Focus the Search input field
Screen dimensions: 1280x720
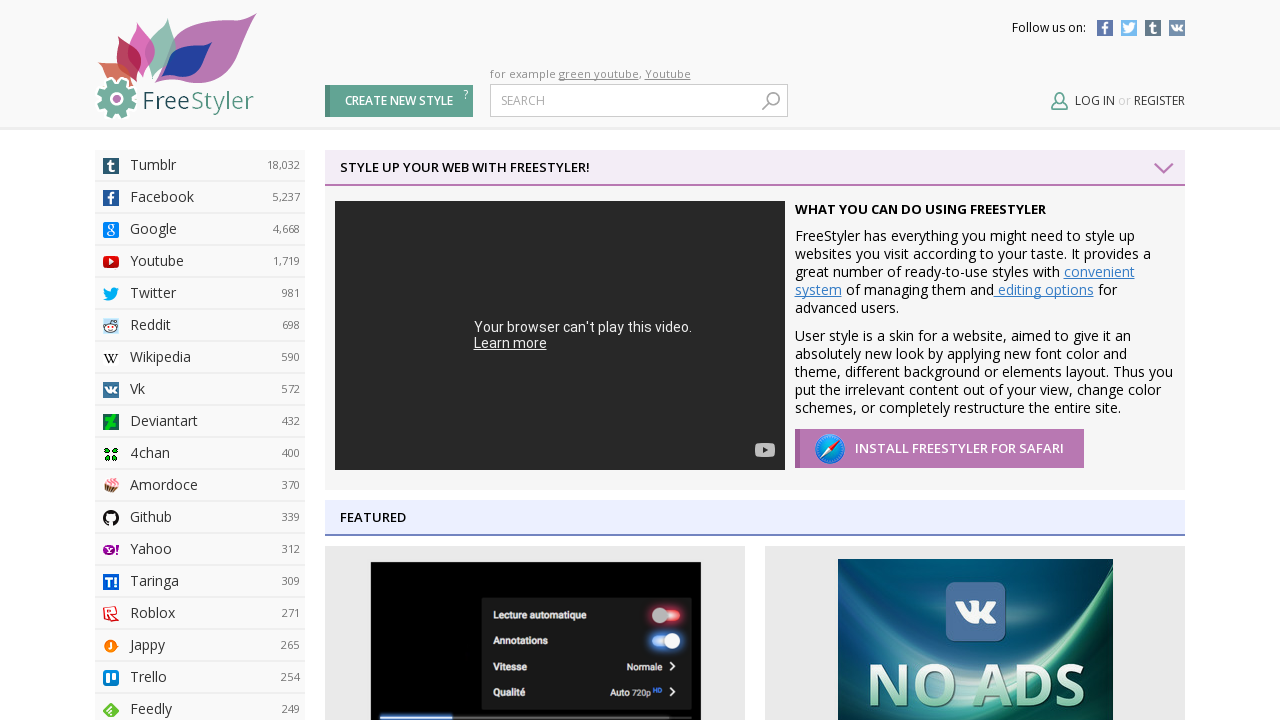coord(639,101)
